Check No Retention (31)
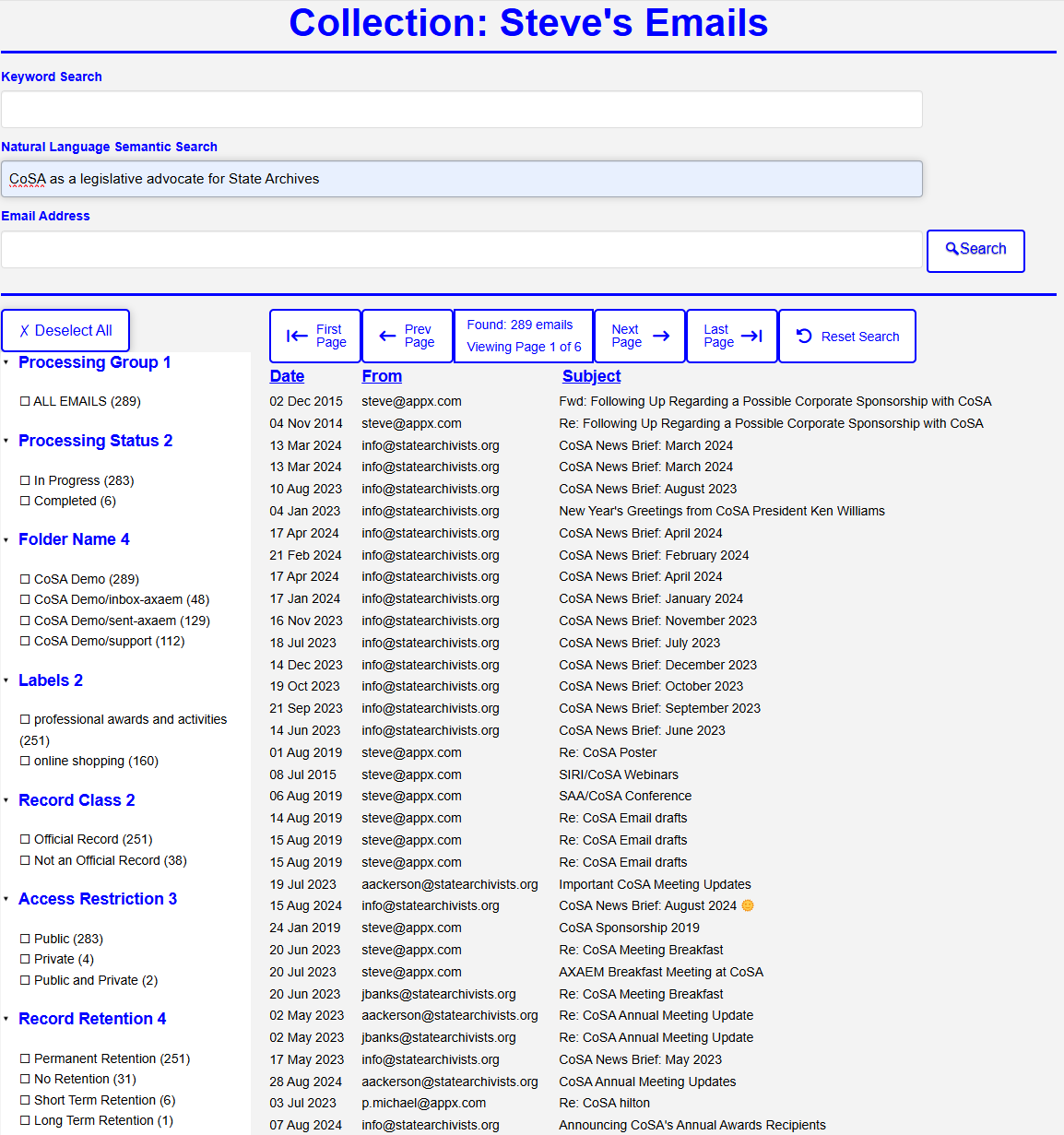1064x1135 pixels. [25, 1079]
